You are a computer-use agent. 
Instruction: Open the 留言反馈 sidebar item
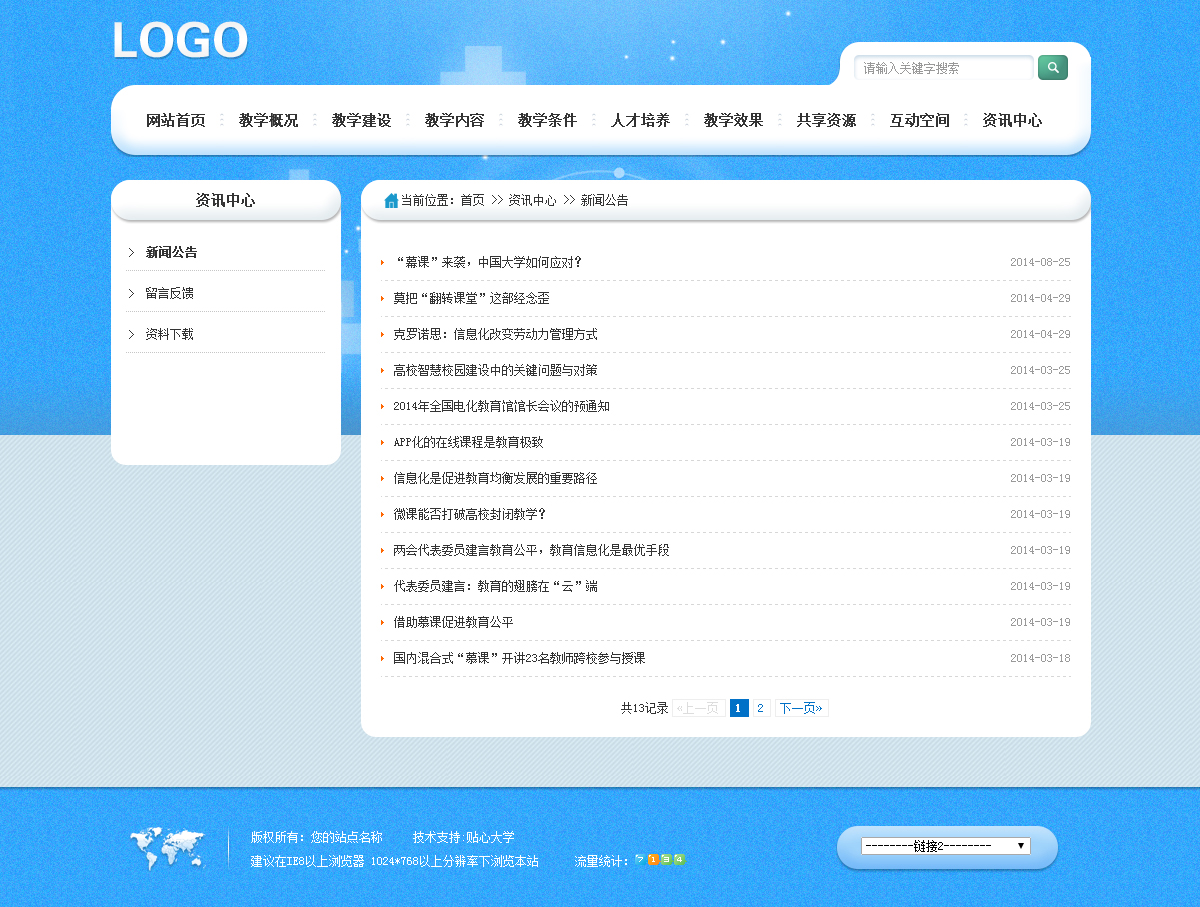click(x=169, y=294)
